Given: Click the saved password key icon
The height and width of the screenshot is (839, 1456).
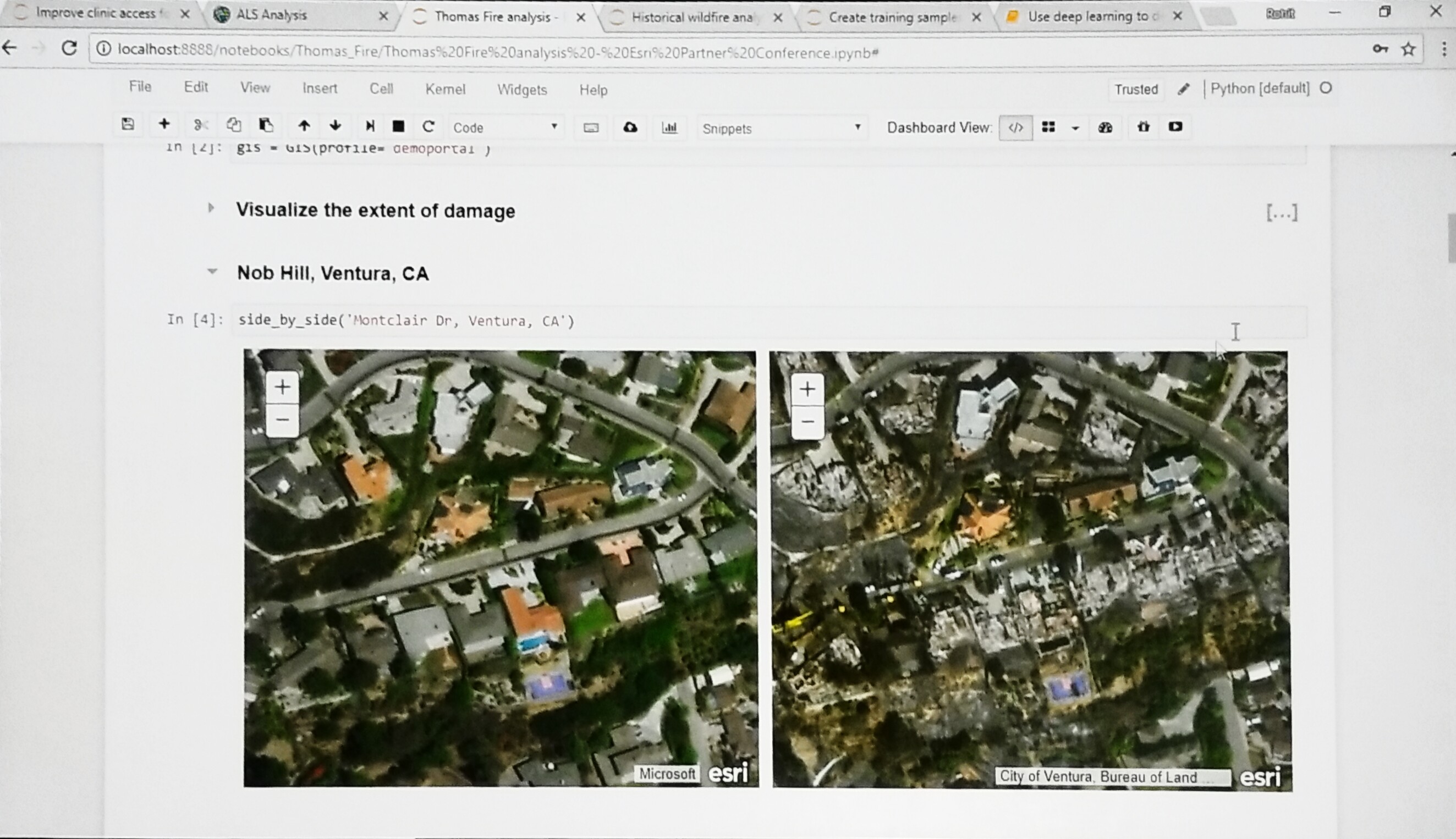Looking at the screenshot, I should (1380, 49).
